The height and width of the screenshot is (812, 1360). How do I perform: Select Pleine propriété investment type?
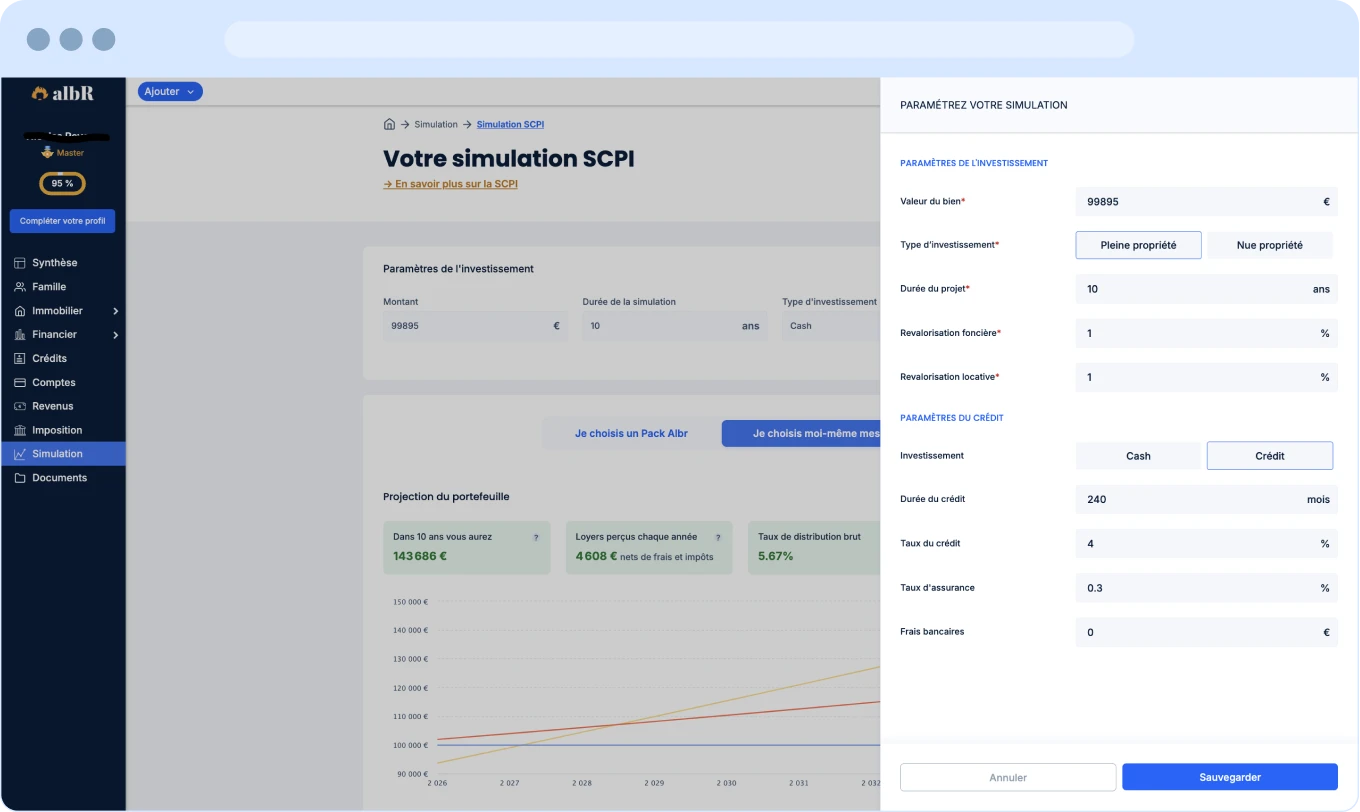pyautogui.click(x=1138, y=245)
